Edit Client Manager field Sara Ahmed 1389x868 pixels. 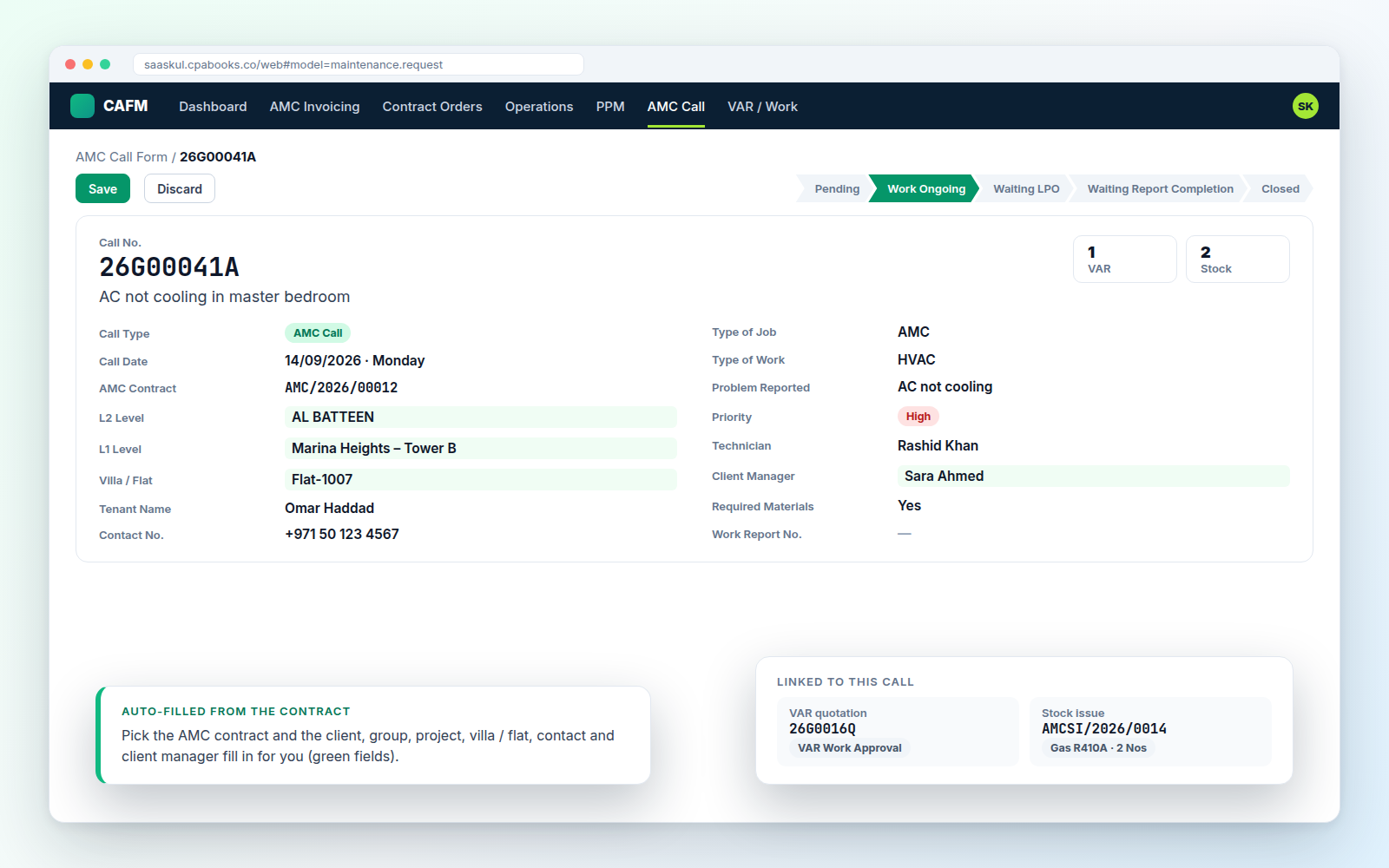click(x=1094, y=476)
